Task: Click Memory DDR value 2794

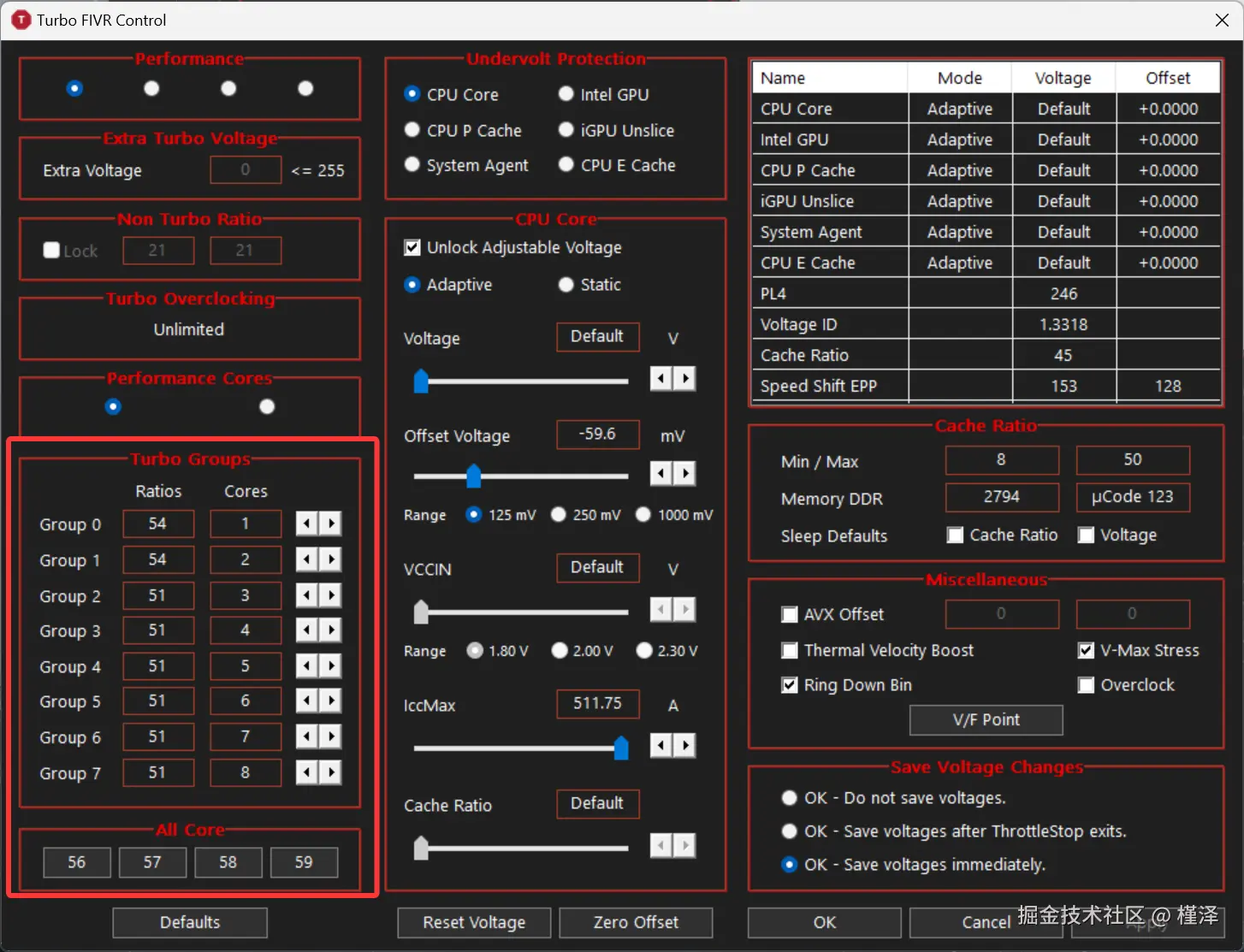Action: (1002, 497)
